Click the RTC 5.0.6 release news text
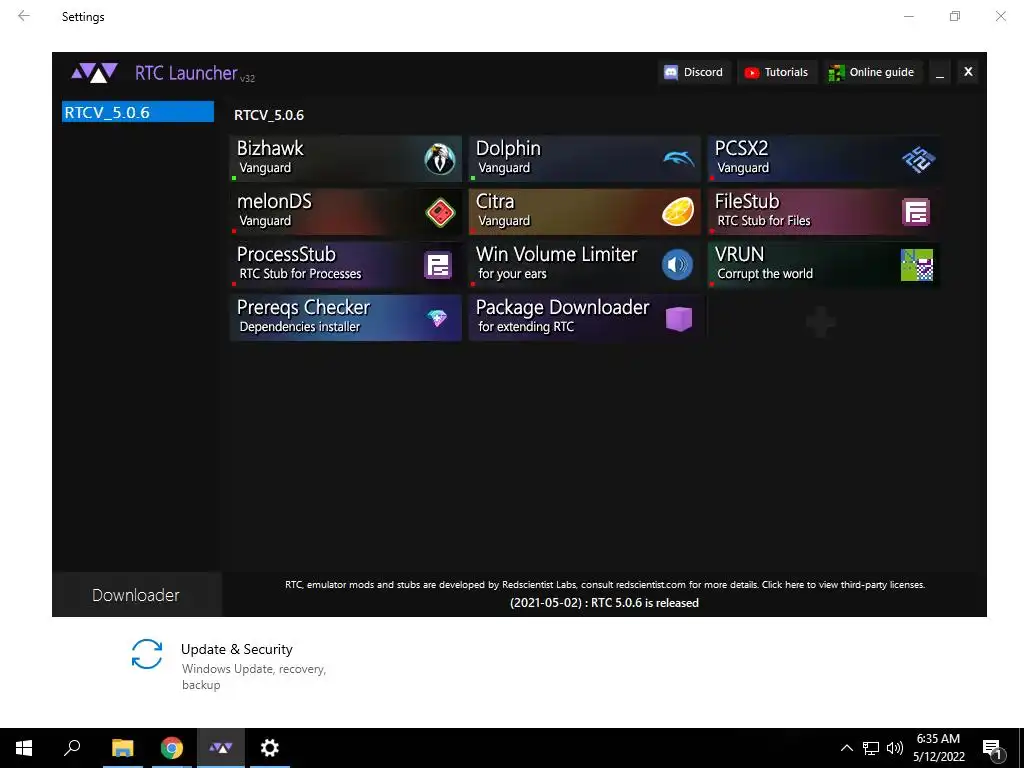This screenshot has width=1024, height=768. (x=604, y=603)
